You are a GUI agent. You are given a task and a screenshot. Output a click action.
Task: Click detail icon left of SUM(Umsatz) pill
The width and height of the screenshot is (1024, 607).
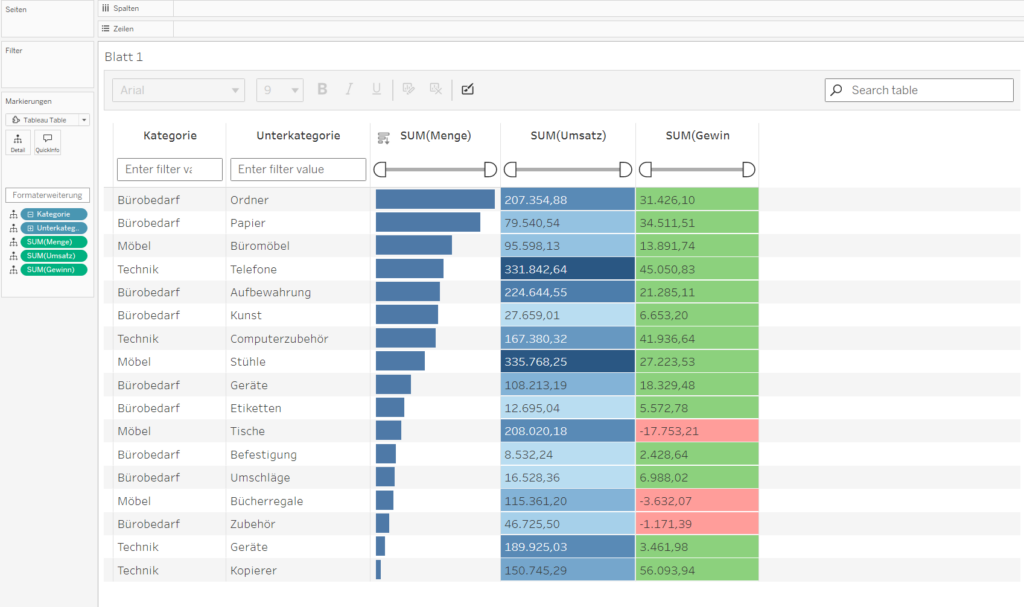point(13,255)
